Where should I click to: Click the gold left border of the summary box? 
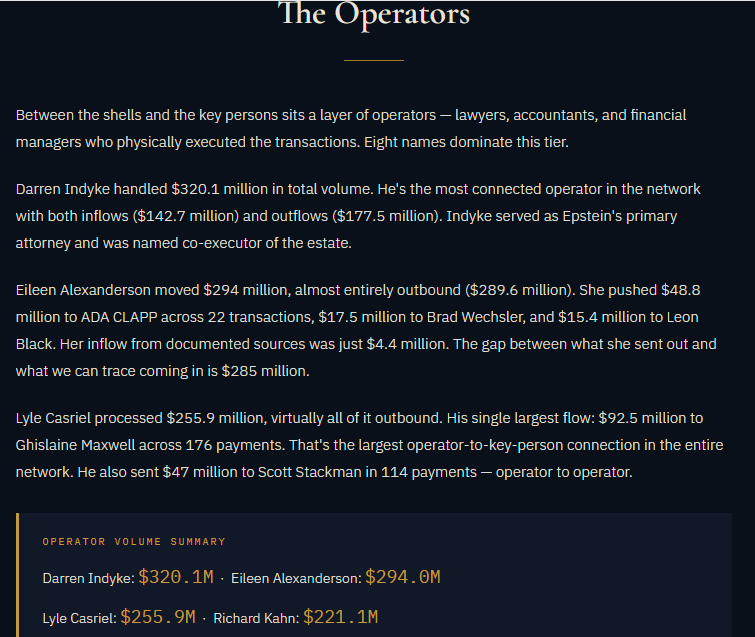[x=17, y=575]
